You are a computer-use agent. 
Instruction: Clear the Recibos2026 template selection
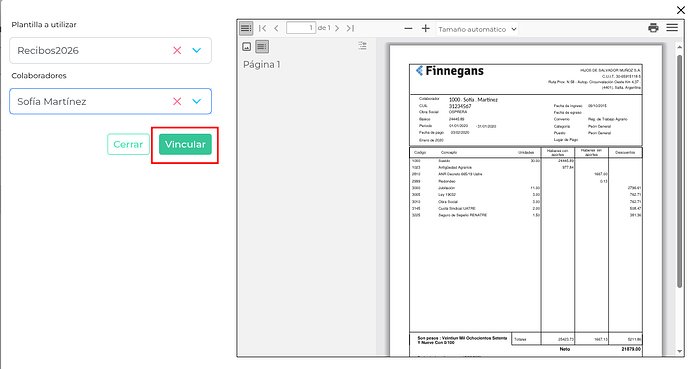[x=177, y=51]
